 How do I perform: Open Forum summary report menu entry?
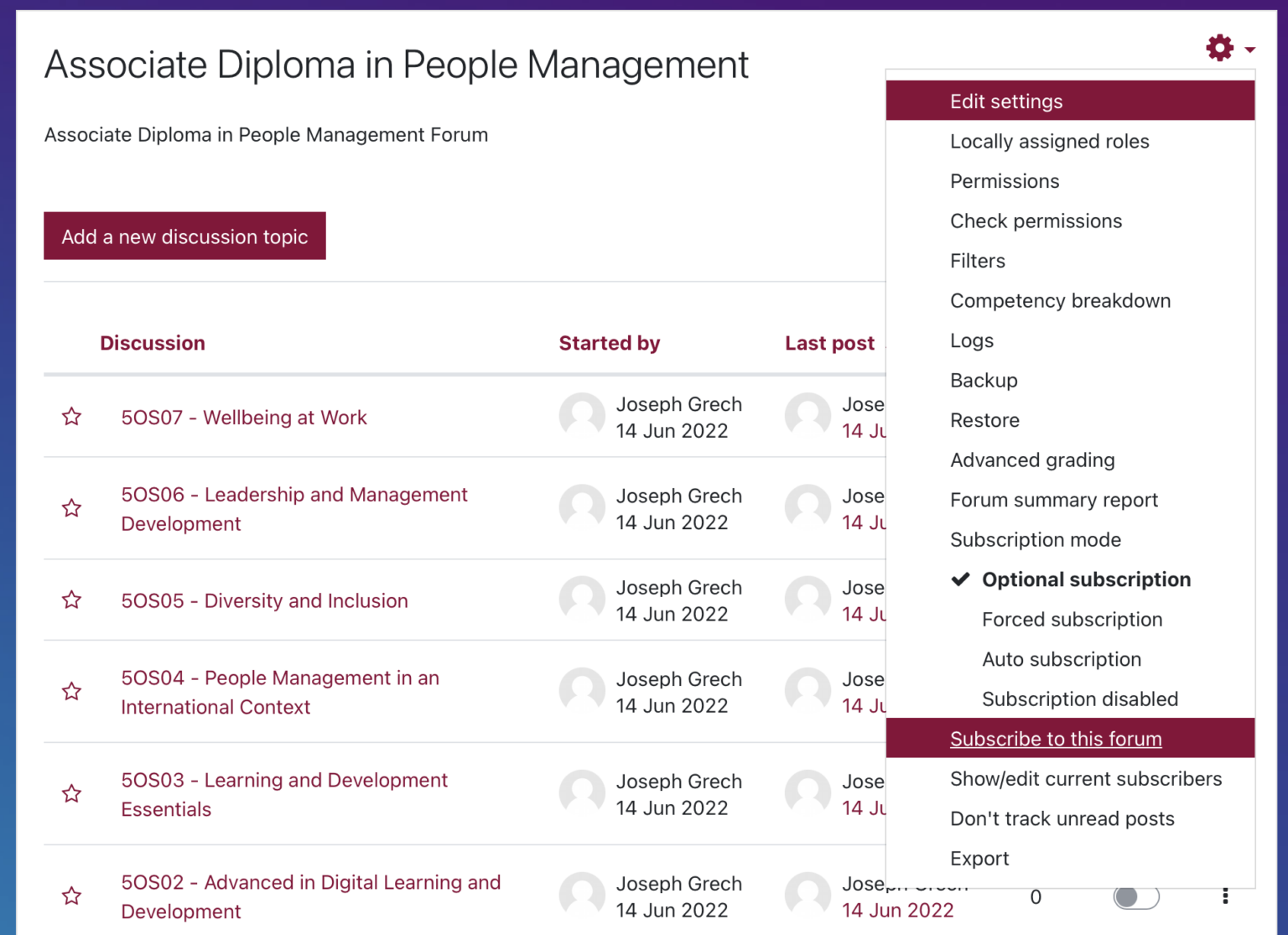(1053, 500)
